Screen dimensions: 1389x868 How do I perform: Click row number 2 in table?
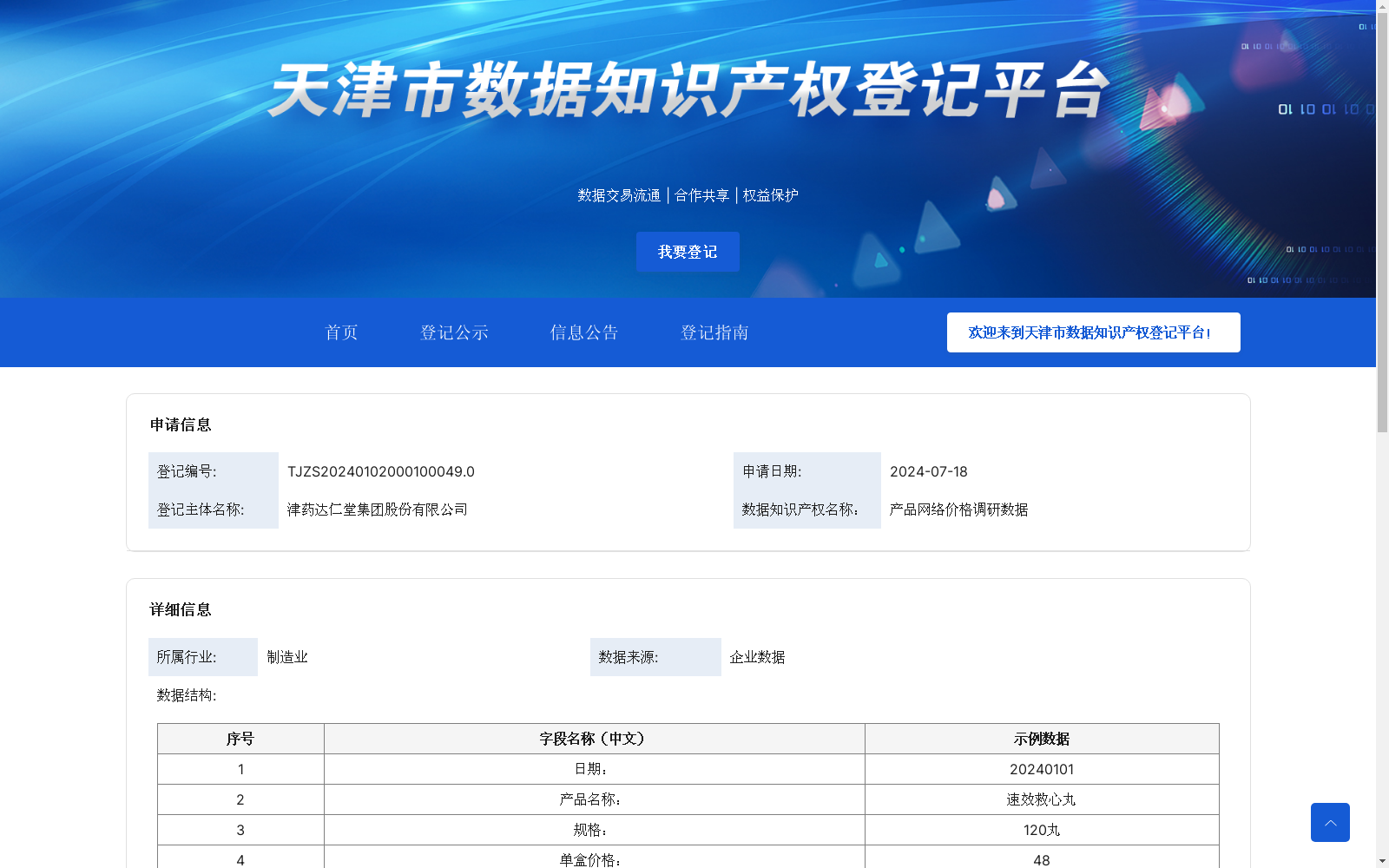[240, 799]
